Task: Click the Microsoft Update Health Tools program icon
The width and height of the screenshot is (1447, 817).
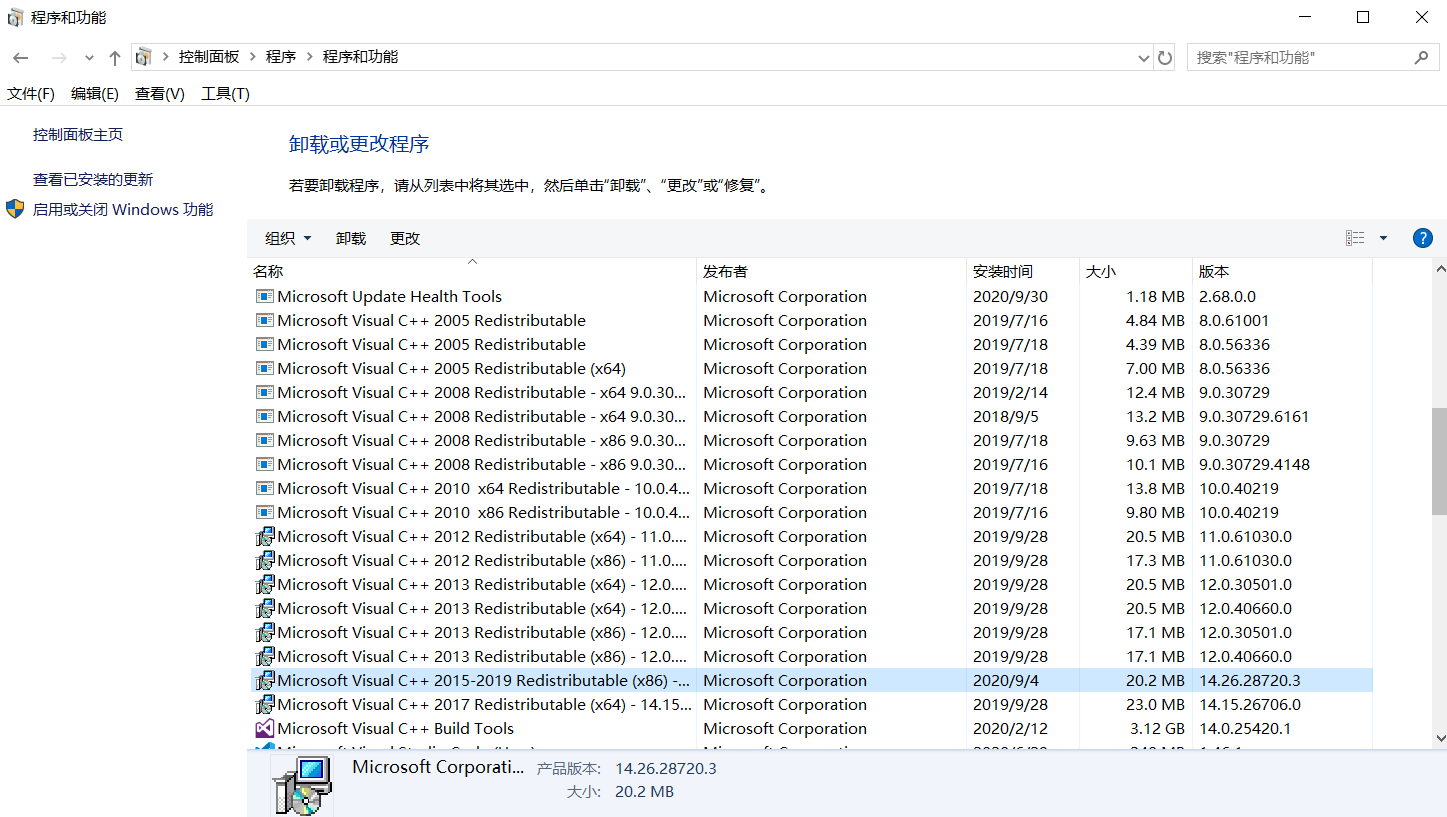Action: (265, 296)
